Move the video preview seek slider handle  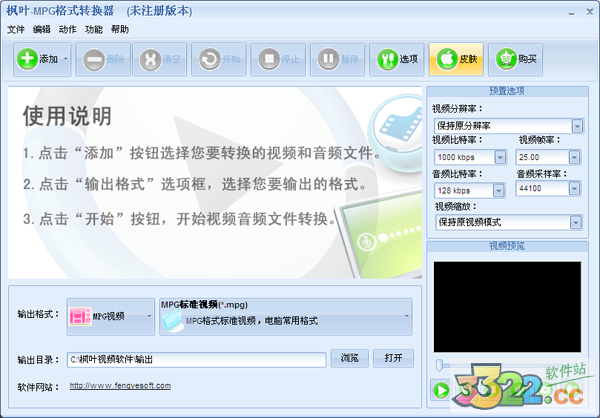point(440,365)
